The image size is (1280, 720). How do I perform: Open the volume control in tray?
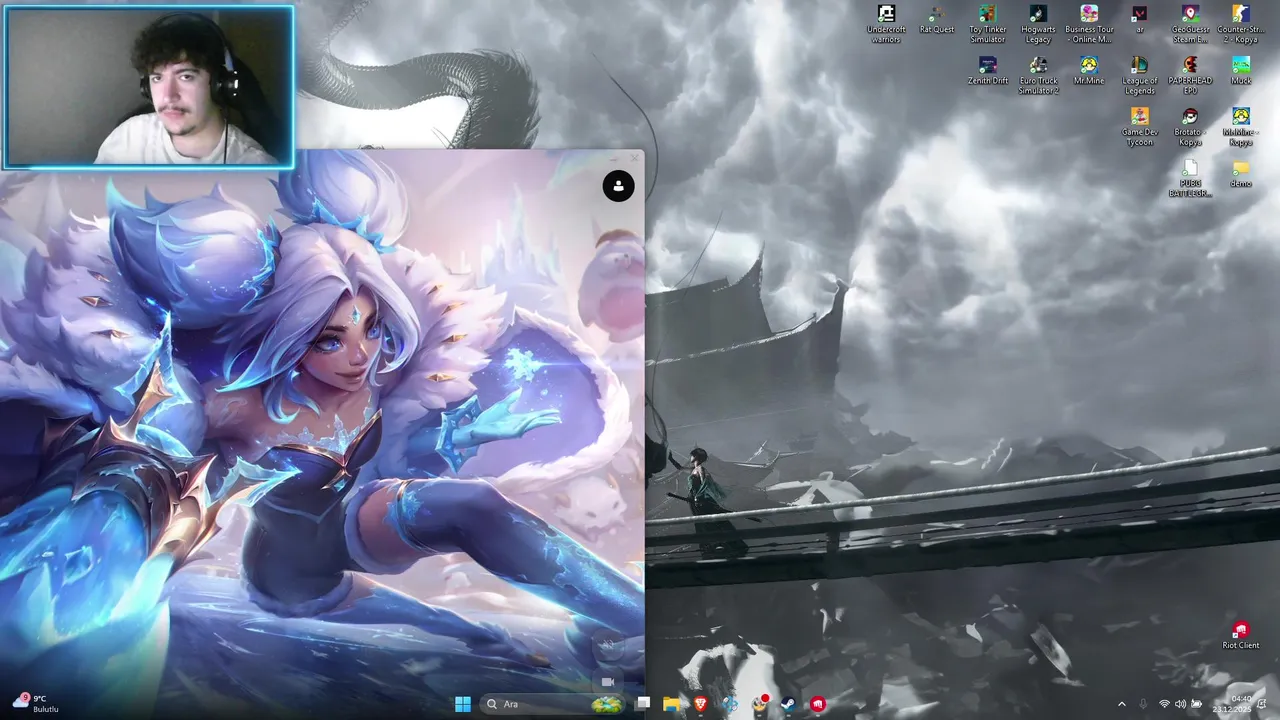[x=1180, y=704]
